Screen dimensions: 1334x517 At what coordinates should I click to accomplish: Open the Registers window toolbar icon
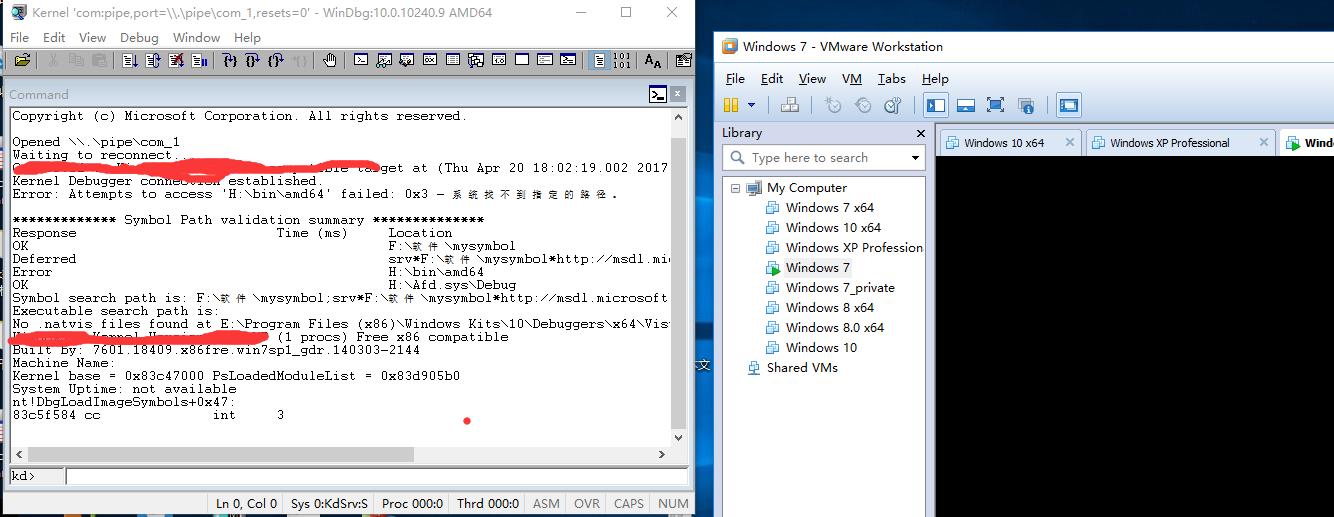coord(430,60)
